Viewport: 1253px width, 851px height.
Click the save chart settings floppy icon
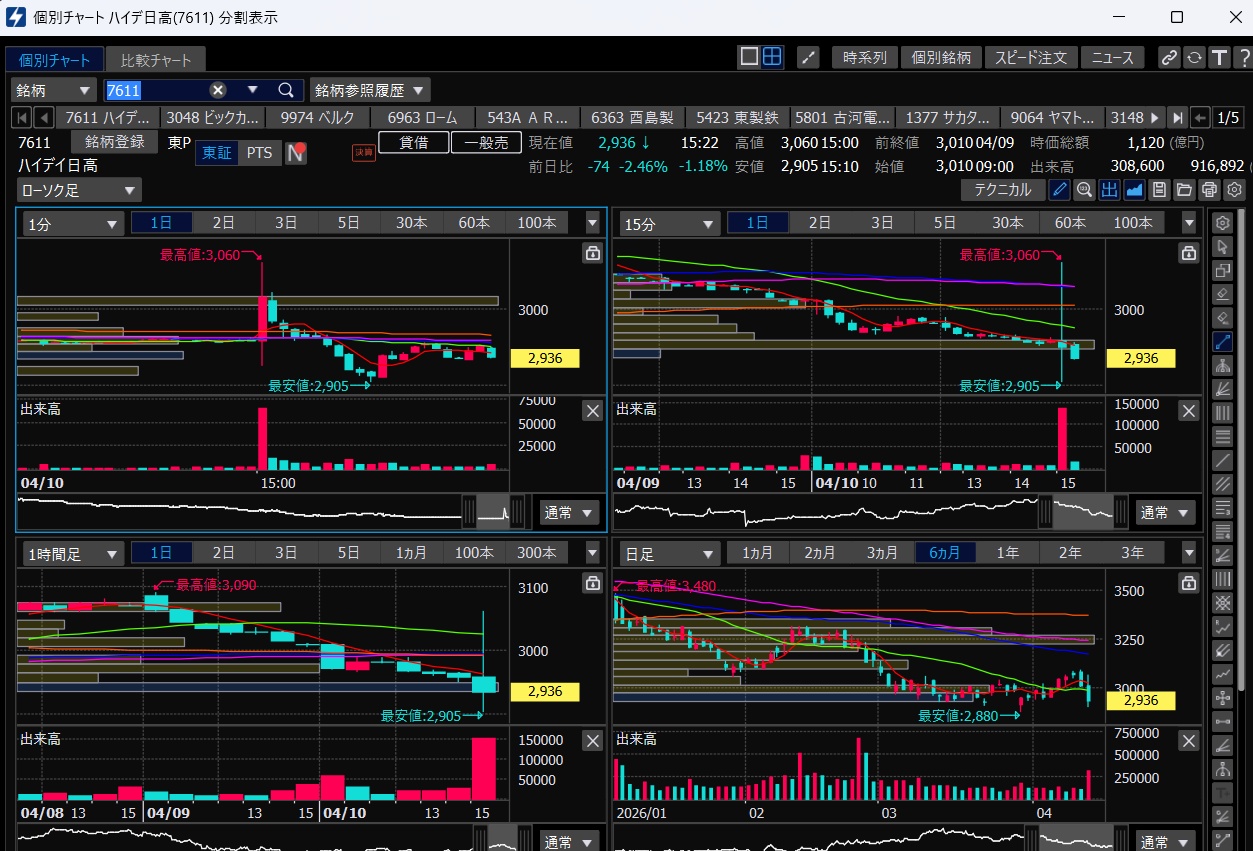click(1159, 190)
